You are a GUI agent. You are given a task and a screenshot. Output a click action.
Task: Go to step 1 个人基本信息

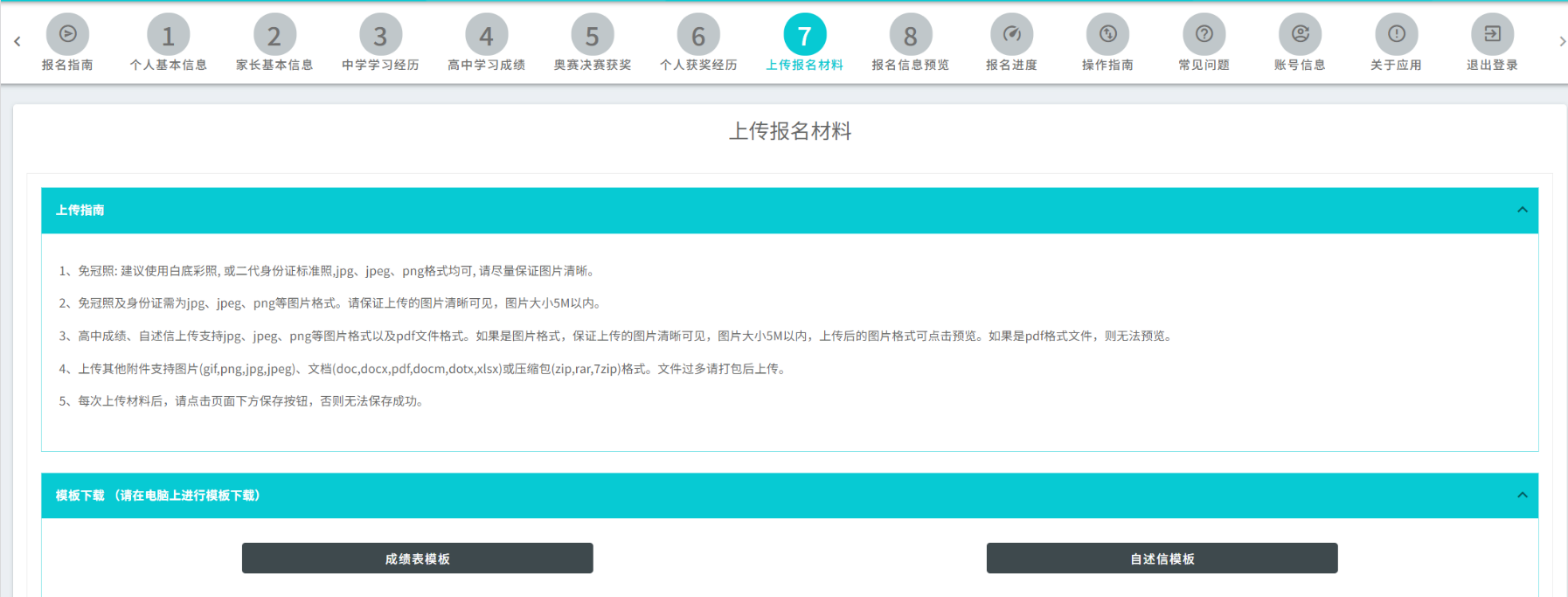(x=168, y=36)
